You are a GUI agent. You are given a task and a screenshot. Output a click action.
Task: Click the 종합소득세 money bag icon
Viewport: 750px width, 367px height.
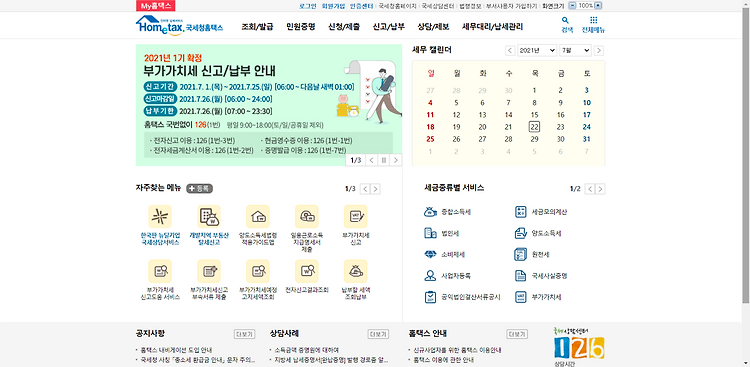pyautogui.click(x=430, y=211)
